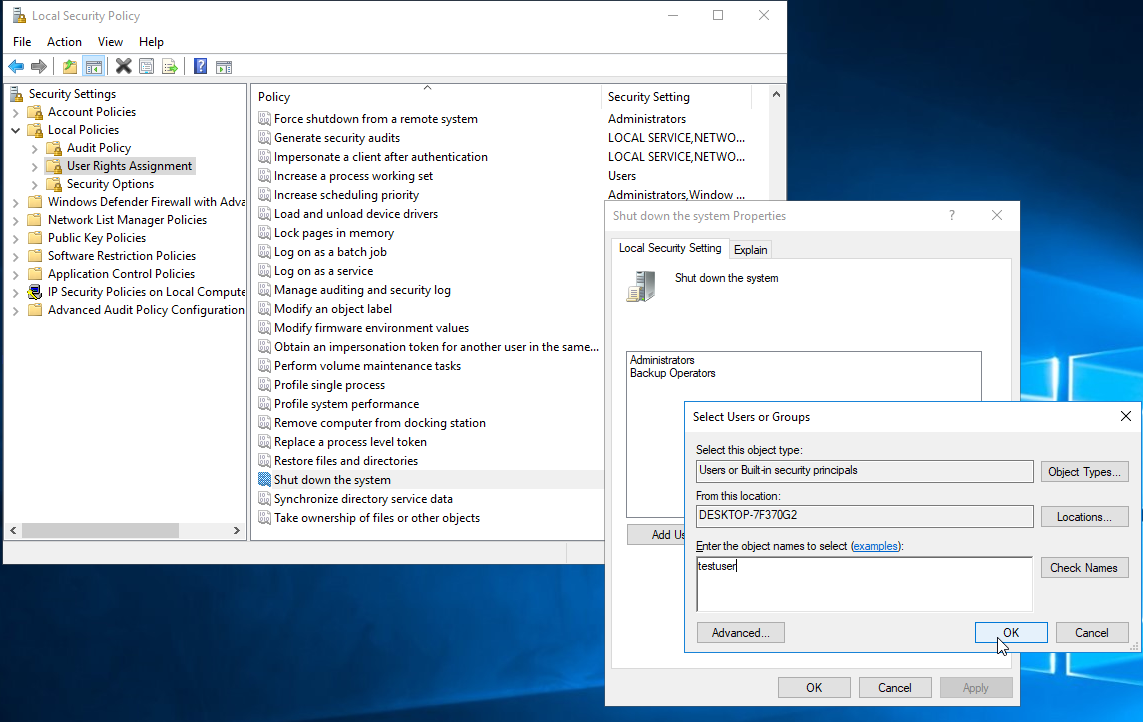Image resolution: width=1143 pixels, height=722 pixels.
Task: Click the Delete X toolbar icon
Action: [123, 67]
